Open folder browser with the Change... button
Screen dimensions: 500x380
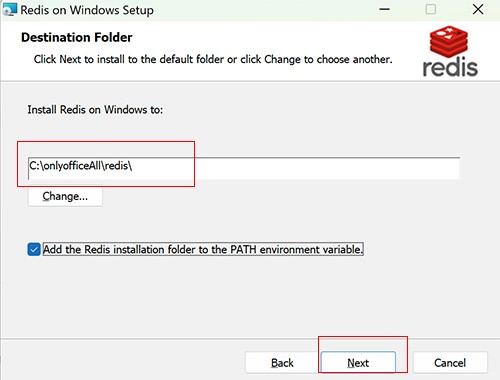[65, 196]
